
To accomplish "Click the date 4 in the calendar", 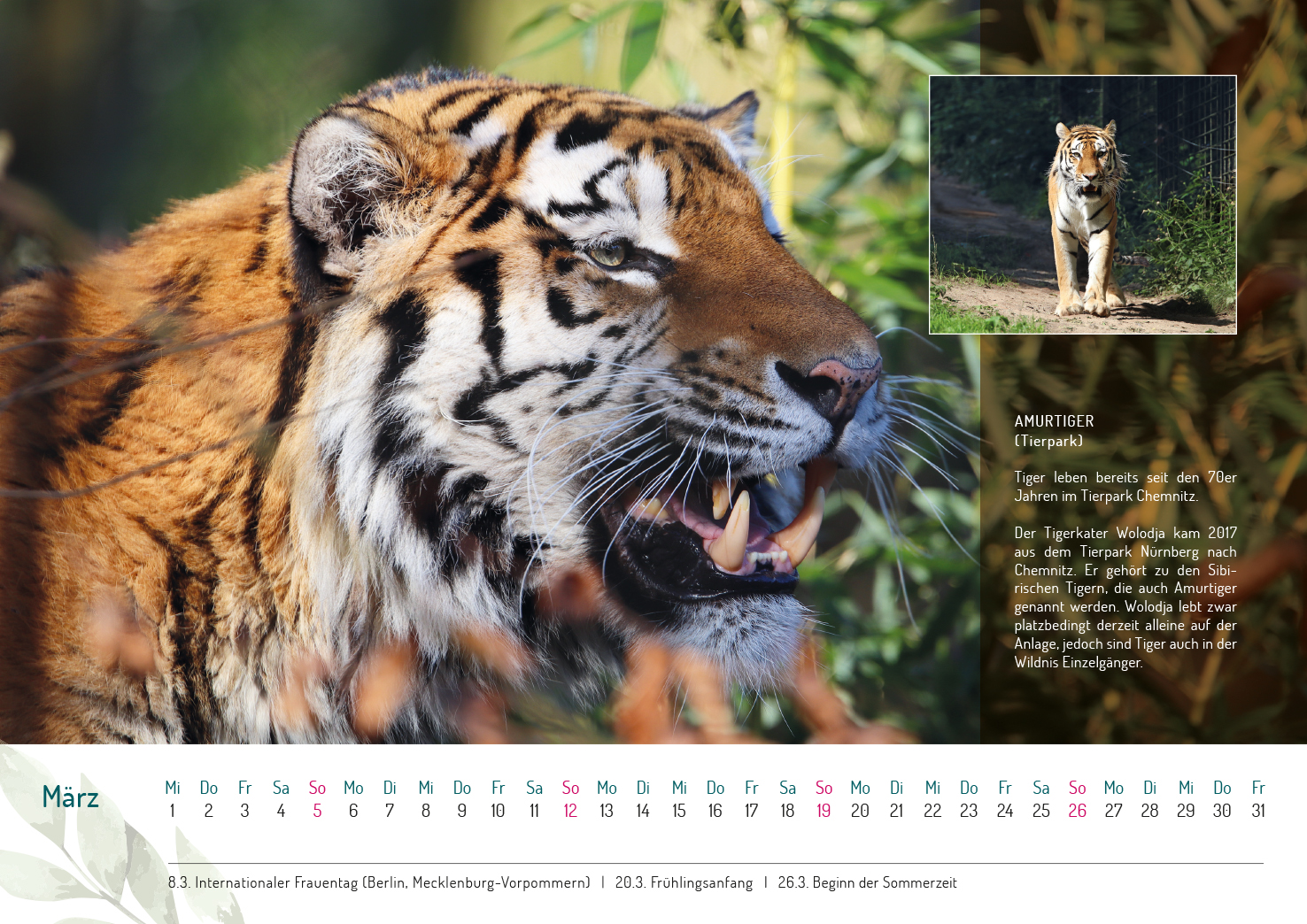I will click(x=281, y=811).
